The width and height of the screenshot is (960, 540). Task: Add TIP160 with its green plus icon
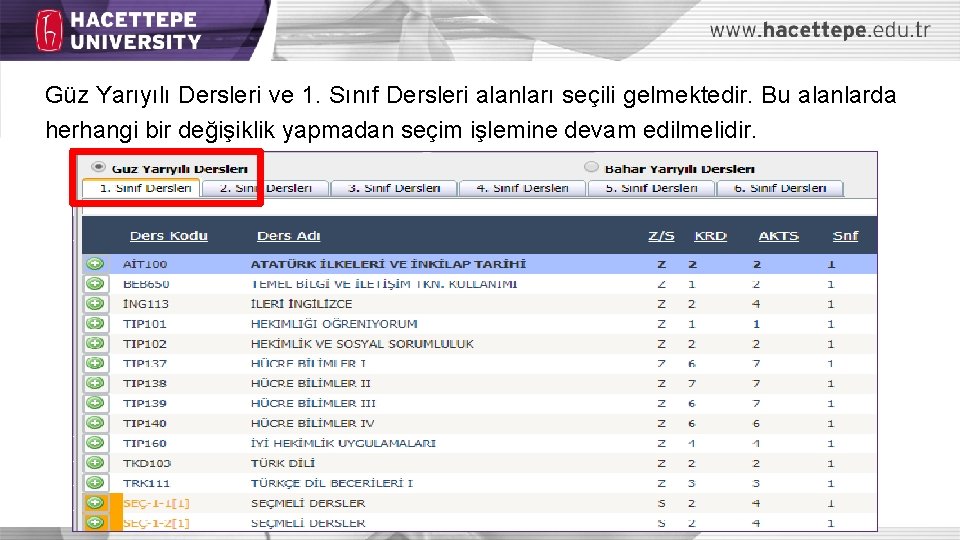point(95,443)
